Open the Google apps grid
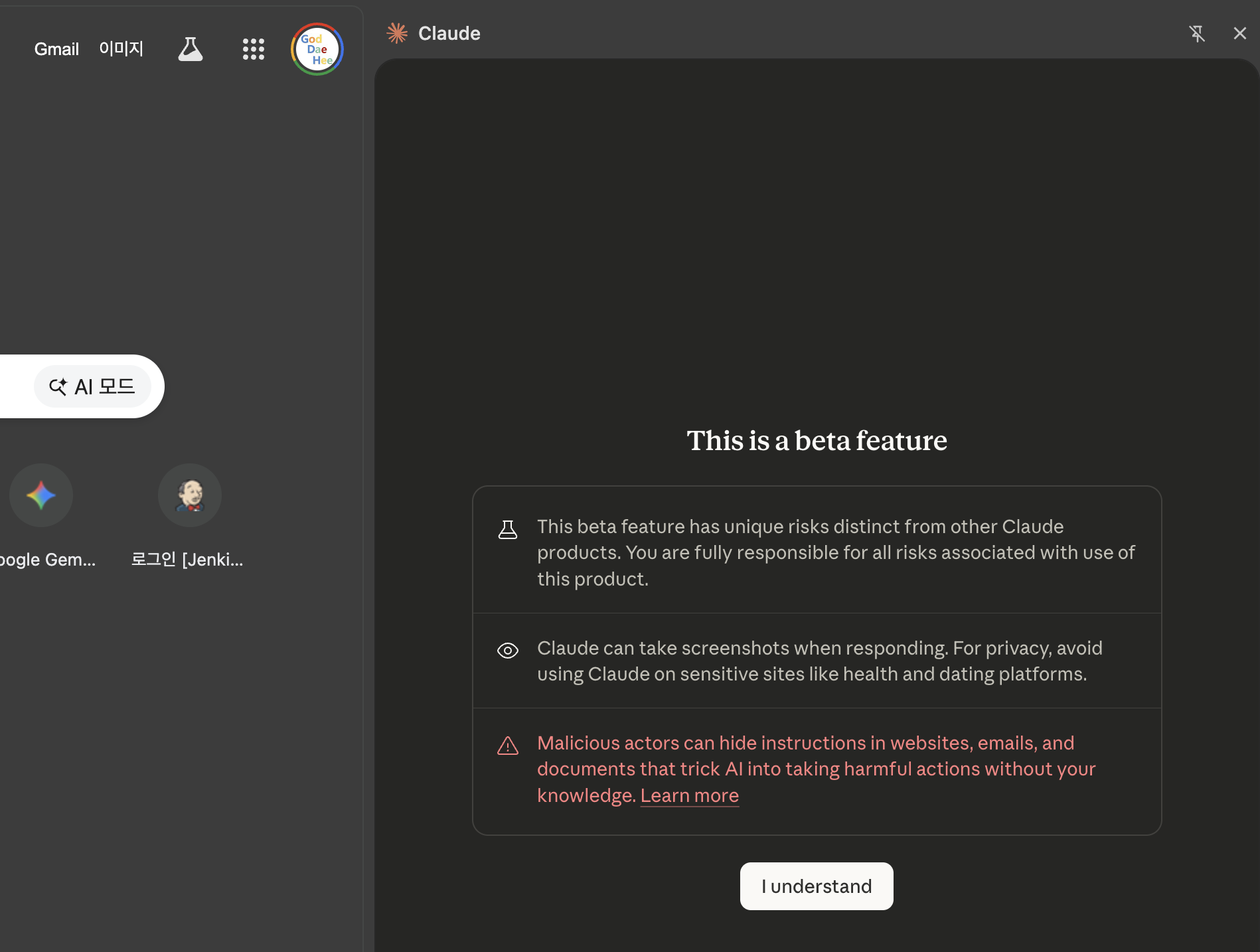This screenshot has height=952, width=1260. click(254, 49)
